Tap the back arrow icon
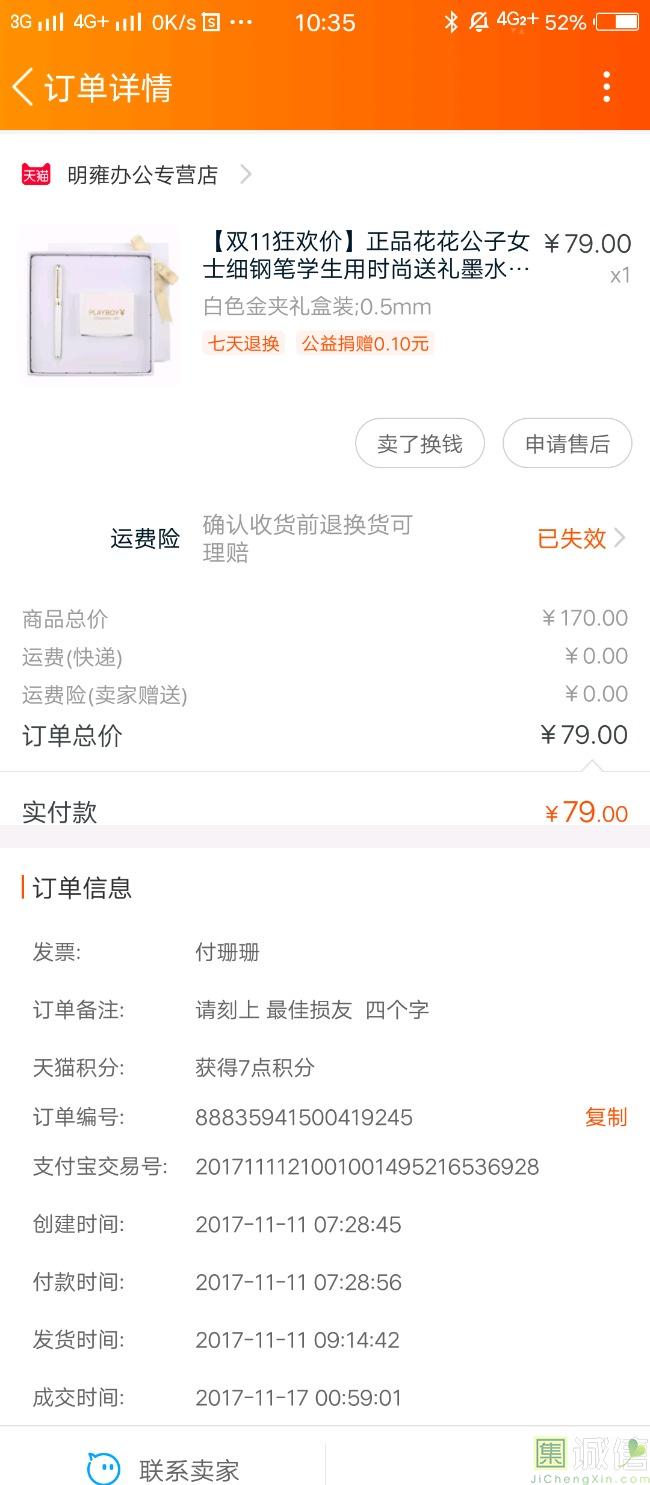This screenshot has width=650, height=1485. (x=23, y=87)
